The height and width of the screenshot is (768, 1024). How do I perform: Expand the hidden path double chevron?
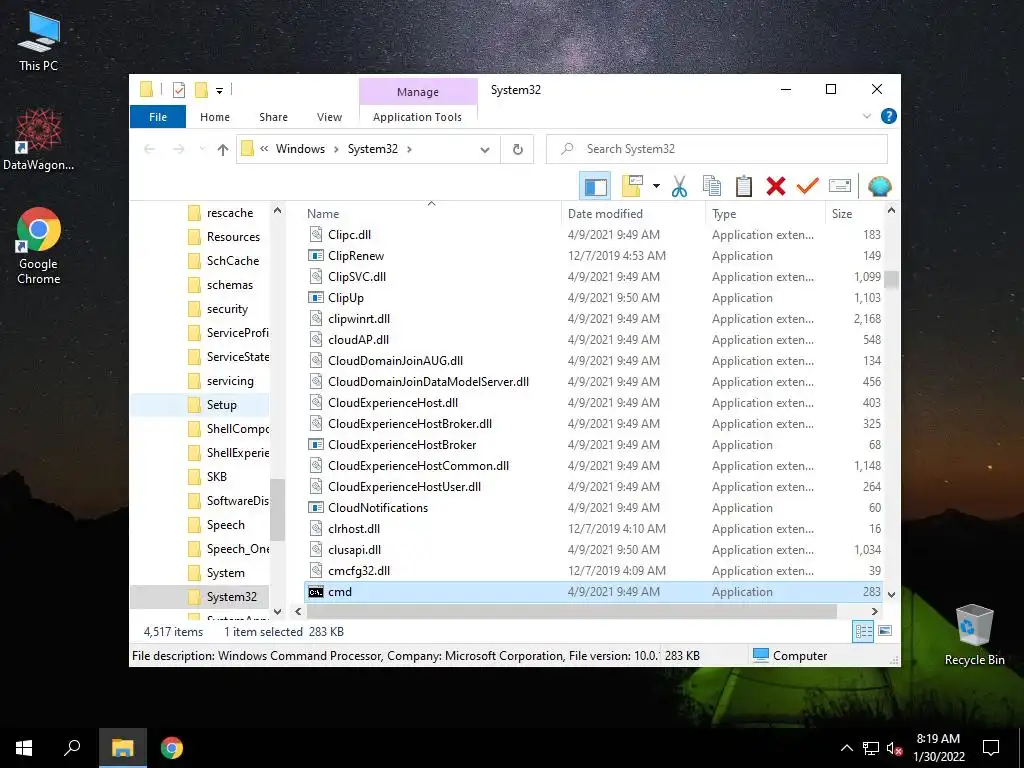[264, 149]
